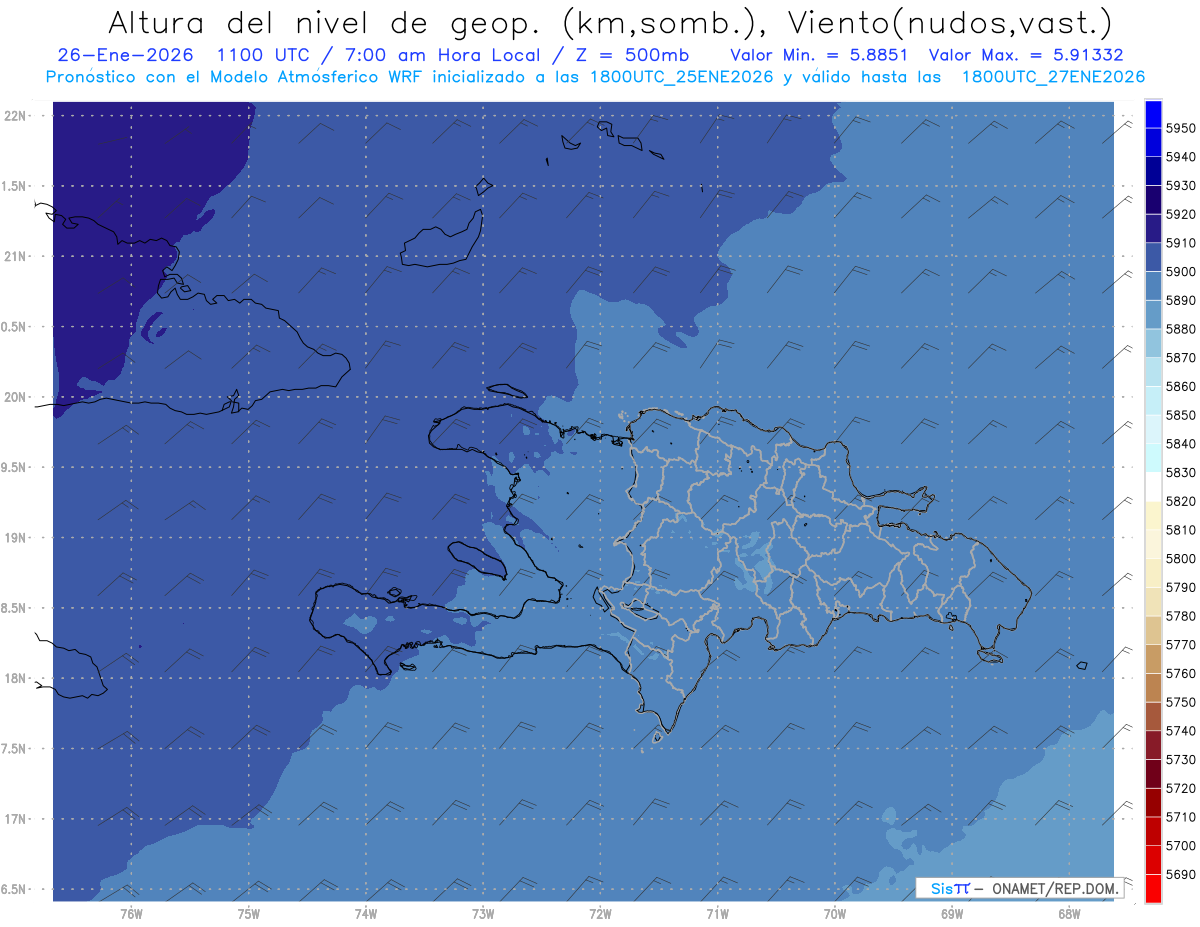Click the 'Valor Min. = 5.8851' text

click(x=819, y=55)
